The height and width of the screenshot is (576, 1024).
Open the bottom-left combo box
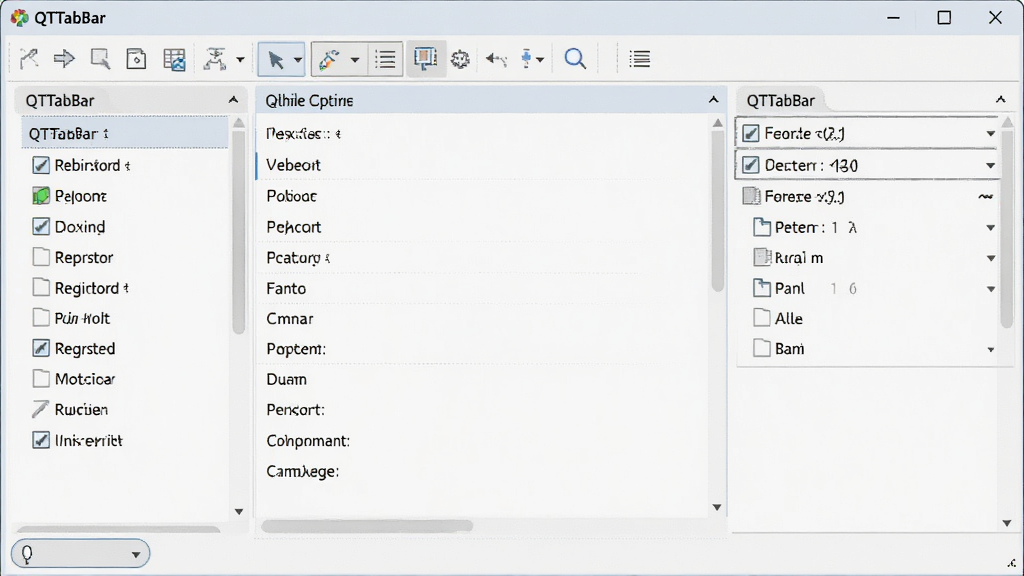(x=80, y=554)
